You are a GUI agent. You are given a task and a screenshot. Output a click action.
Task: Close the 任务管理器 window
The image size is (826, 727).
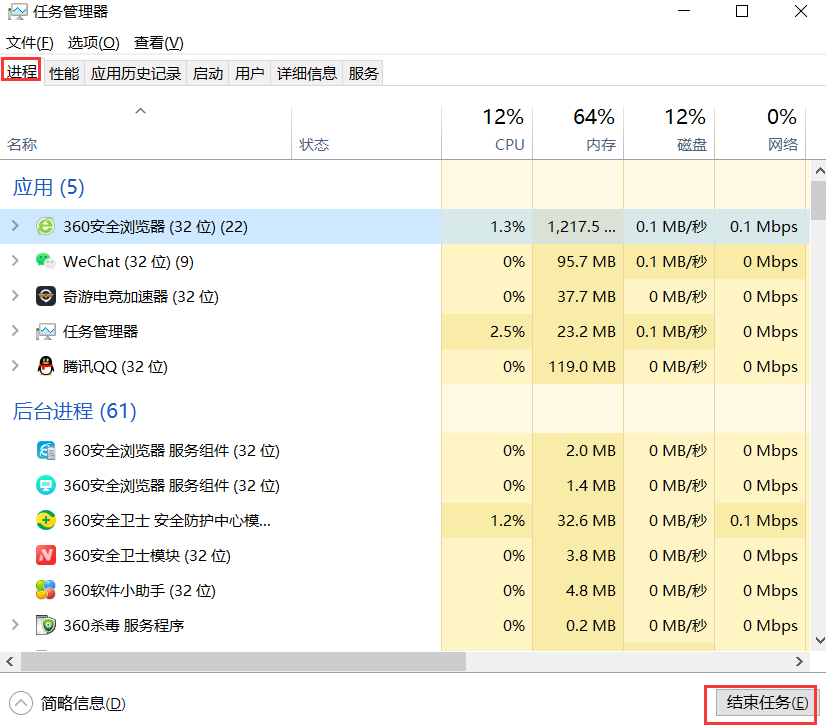[801, 11]
